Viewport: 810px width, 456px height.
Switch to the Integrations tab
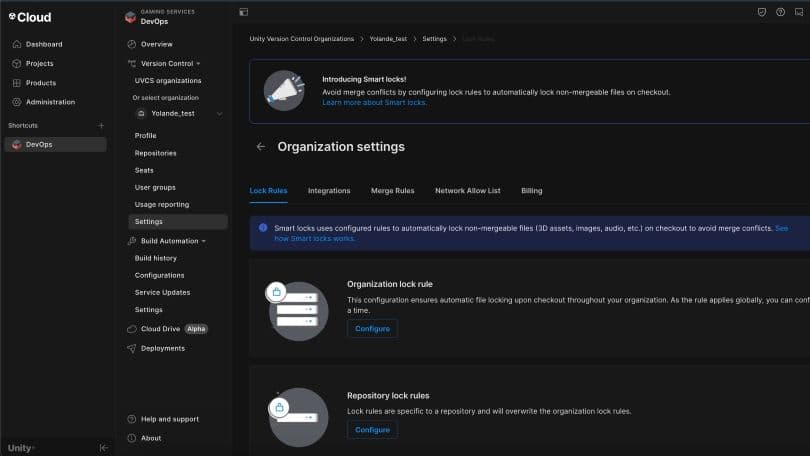pyautogui.click(x=329, y=190)
